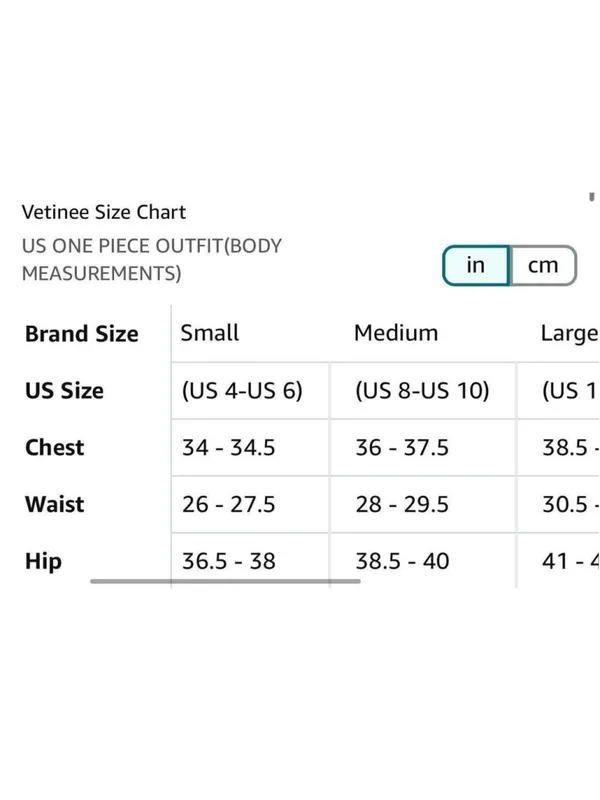Click Small hip value 36.5 - 38
The width and height of the screenshot is (600, 800).
pos(229,561)
